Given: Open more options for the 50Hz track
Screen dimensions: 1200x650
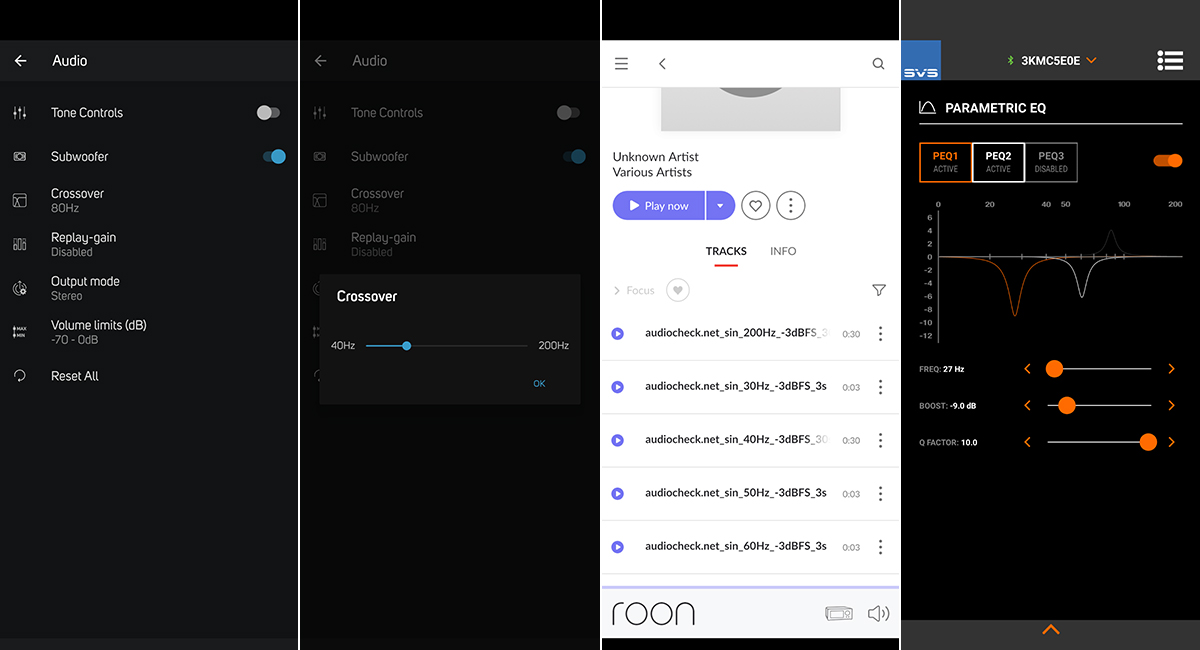Looking at the screenshot, I should 880,494.
